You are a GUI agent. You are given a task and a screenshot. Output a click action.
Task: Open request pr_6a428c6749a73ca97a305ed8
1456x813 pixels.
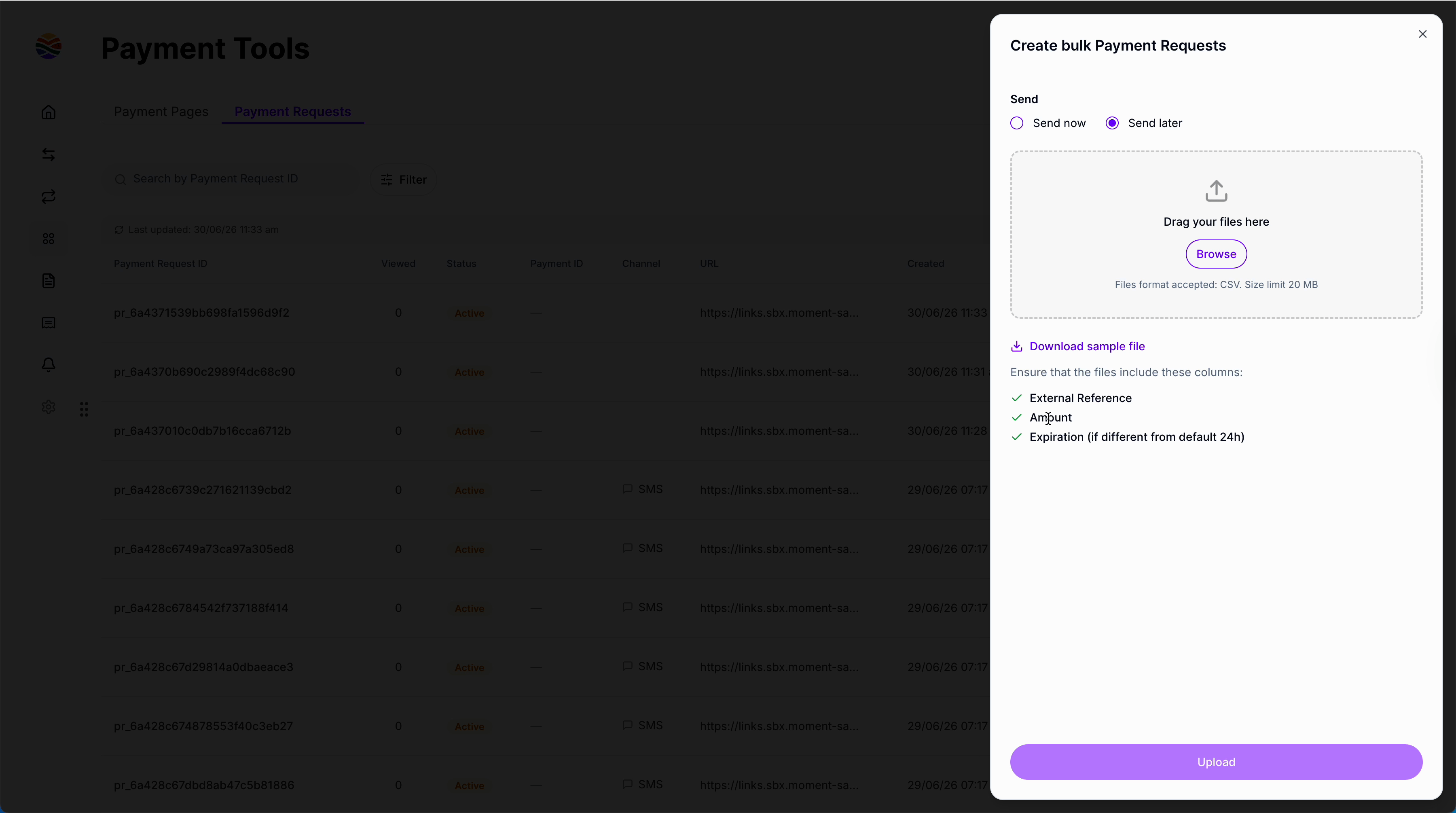tap(203, 549)
